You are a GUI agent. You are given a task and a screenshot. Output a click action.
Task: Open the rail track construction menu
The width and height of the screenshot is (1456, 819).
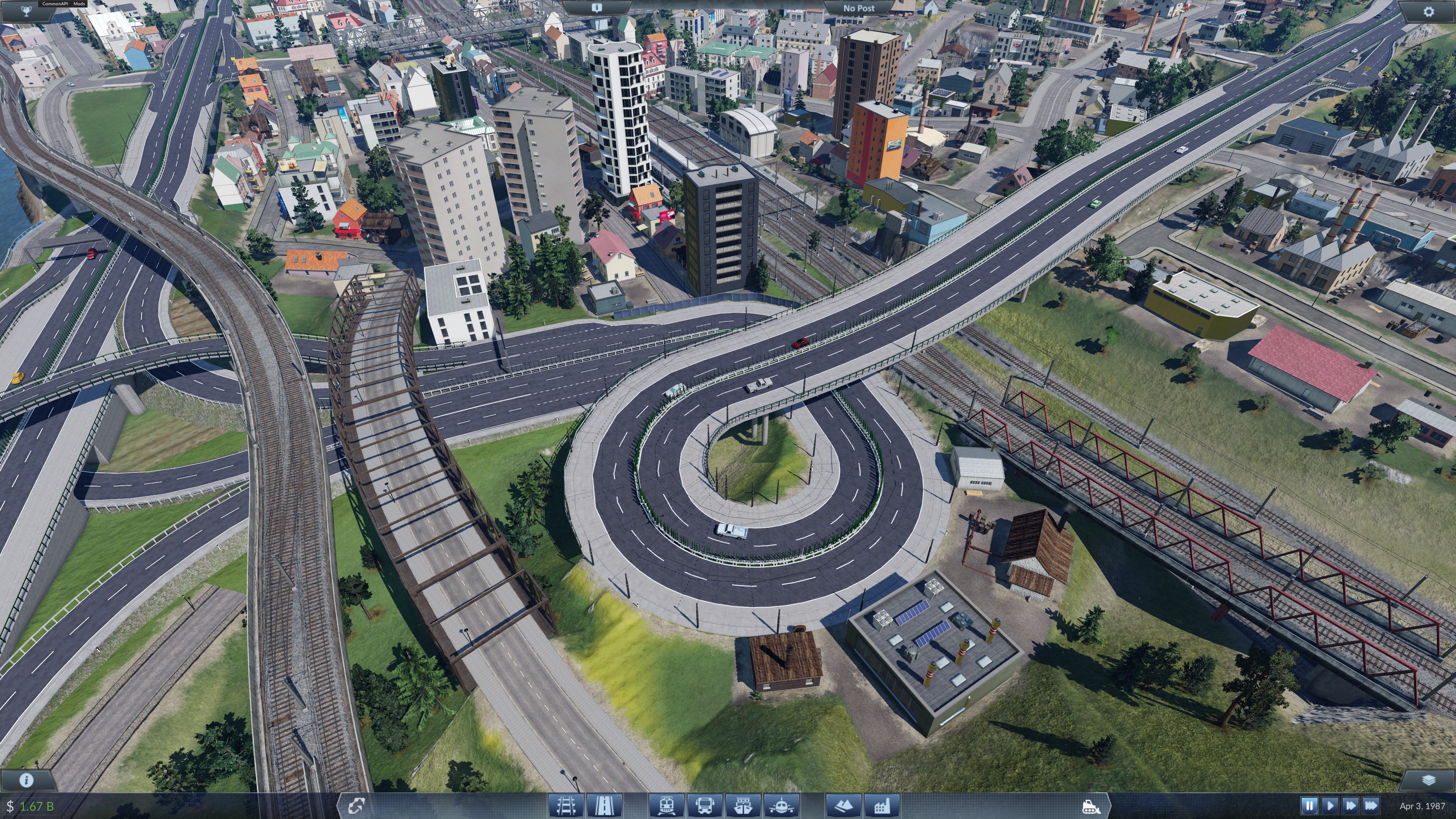click(566, 805)
